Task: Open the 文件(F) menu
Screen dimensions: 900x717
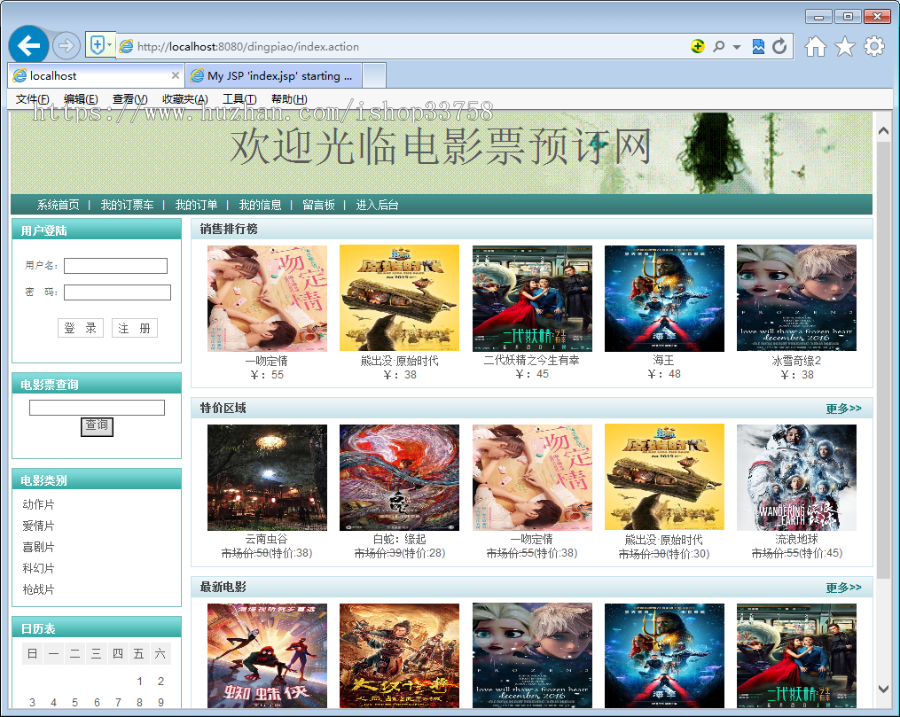Action: click(32, 99)
